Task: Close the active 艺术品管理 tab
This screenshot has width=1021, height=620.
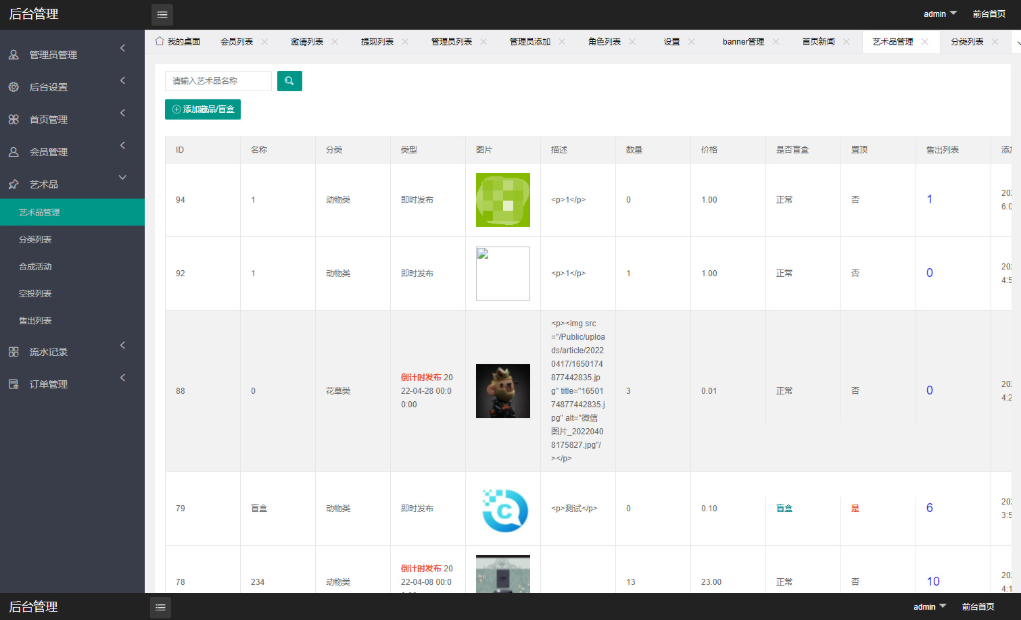Action: [925, 42]
